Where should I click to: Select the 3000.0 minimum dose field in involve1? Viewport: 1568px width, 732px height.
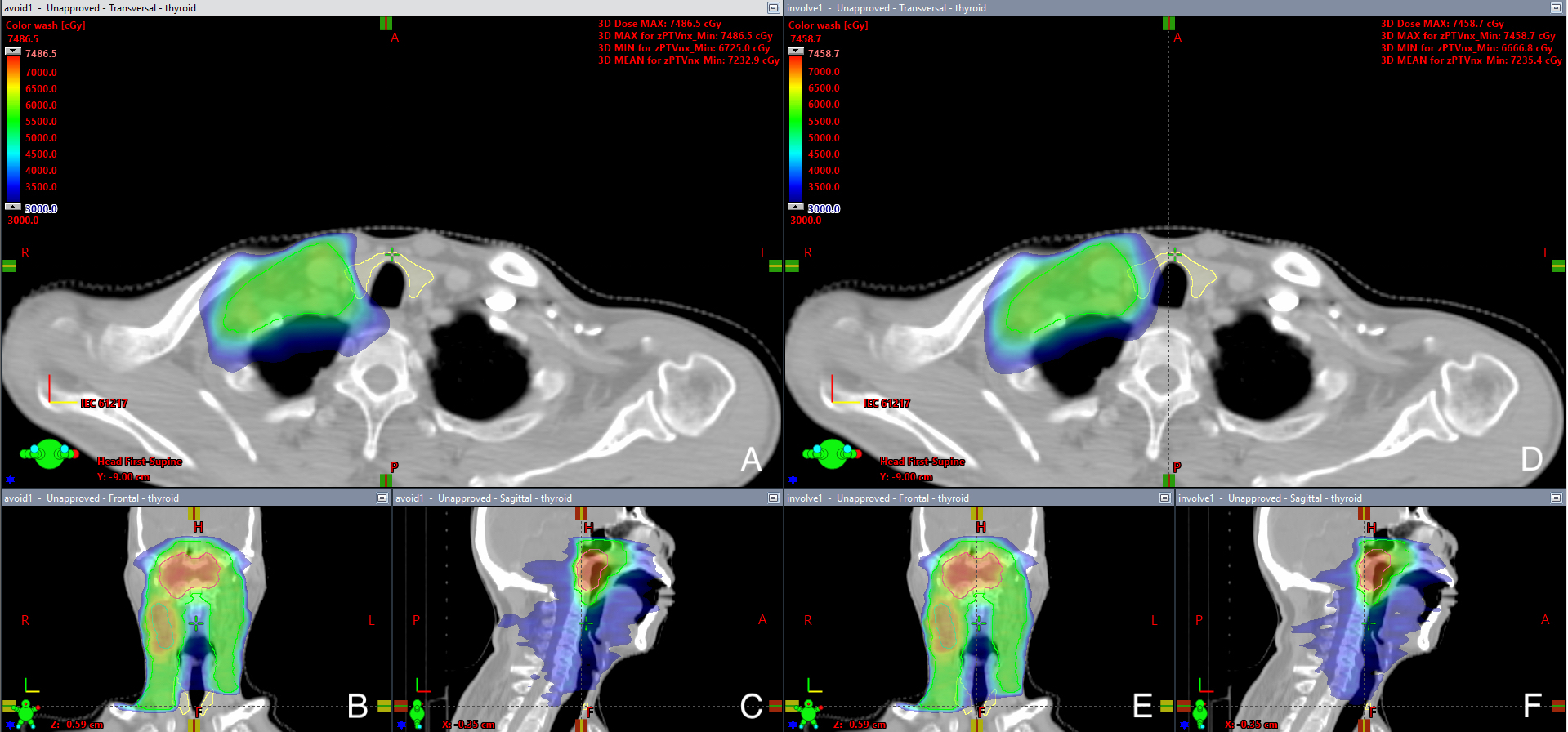tap(824, 208)
